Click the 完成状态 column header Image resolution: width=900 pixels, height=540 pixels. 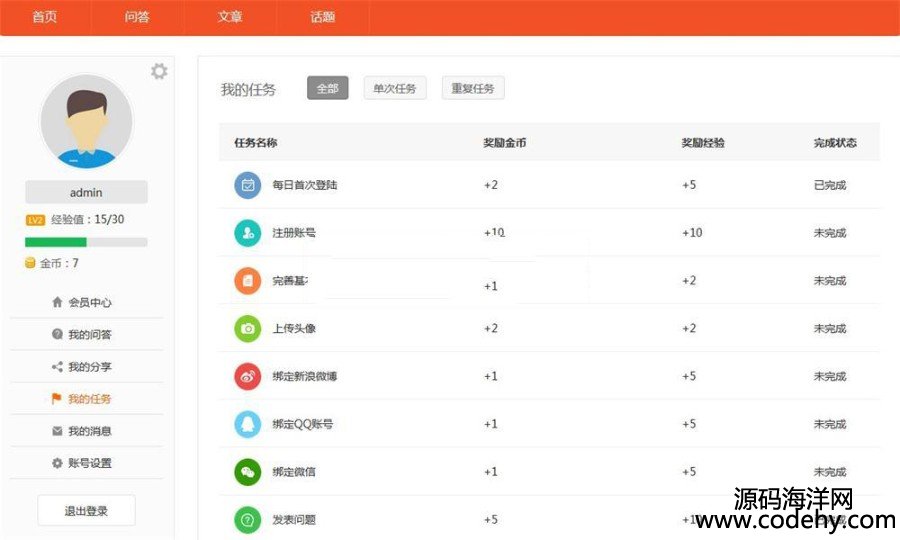click(x=835, y=142)
